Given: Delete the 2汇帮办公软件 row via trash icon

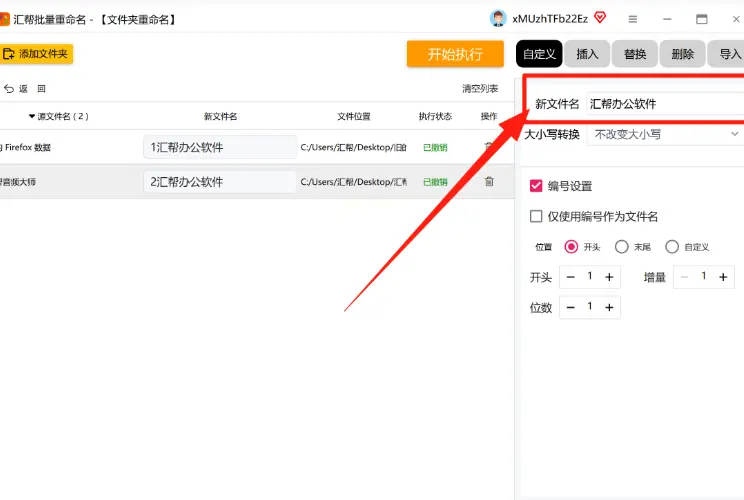Looking at the screenshot, I should [489, 181].
